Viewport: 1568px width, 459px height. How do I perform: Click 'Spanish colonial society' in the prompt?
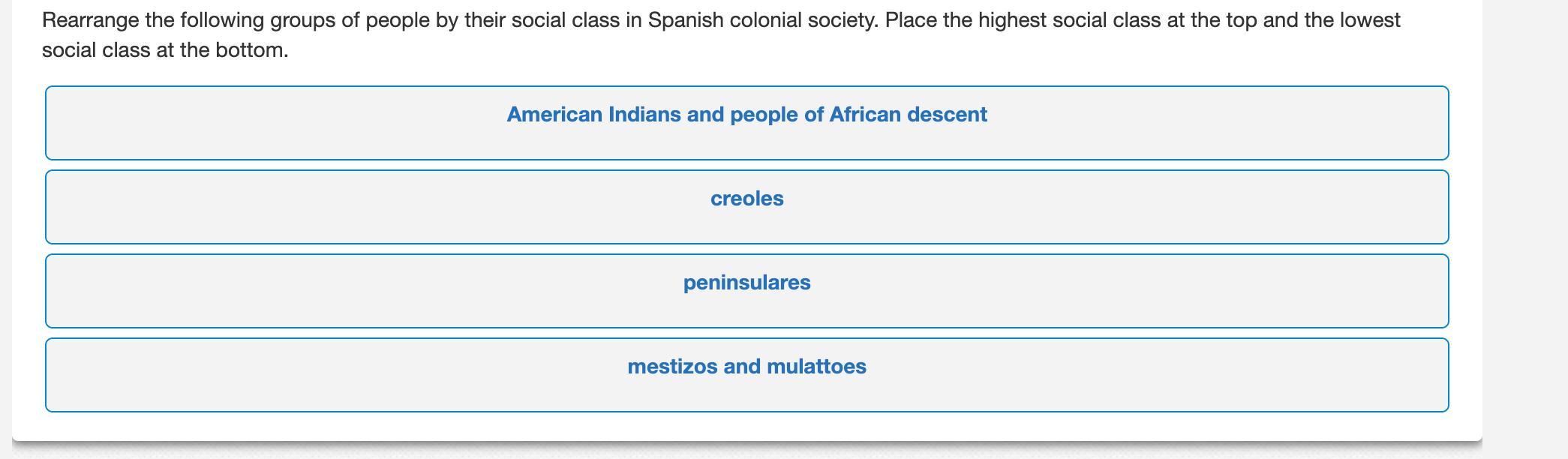click(762, 20)
